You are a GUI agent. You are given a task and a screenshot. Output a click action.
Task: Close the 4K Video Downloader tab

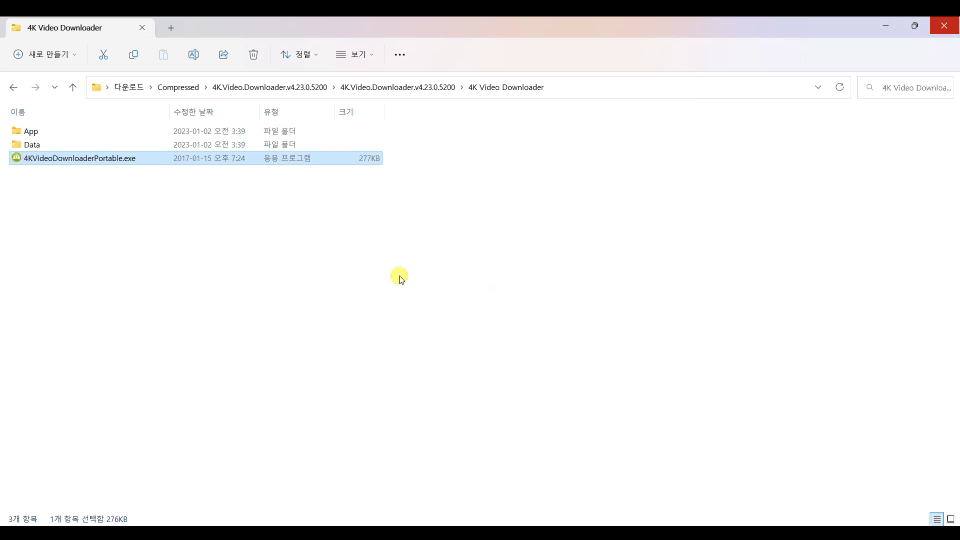[x=142, y=28]
